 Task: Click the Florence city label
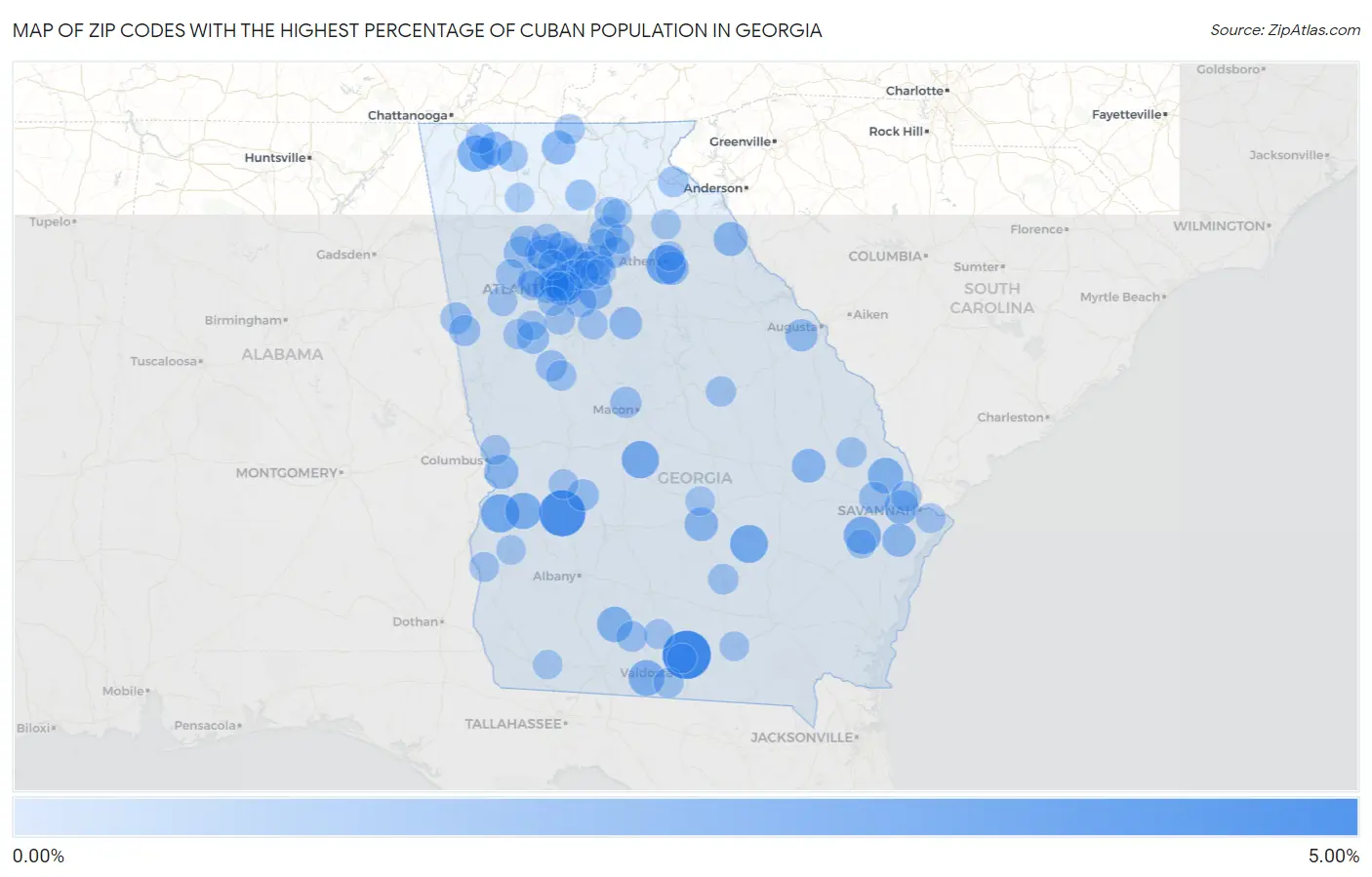pos(1038,229)
